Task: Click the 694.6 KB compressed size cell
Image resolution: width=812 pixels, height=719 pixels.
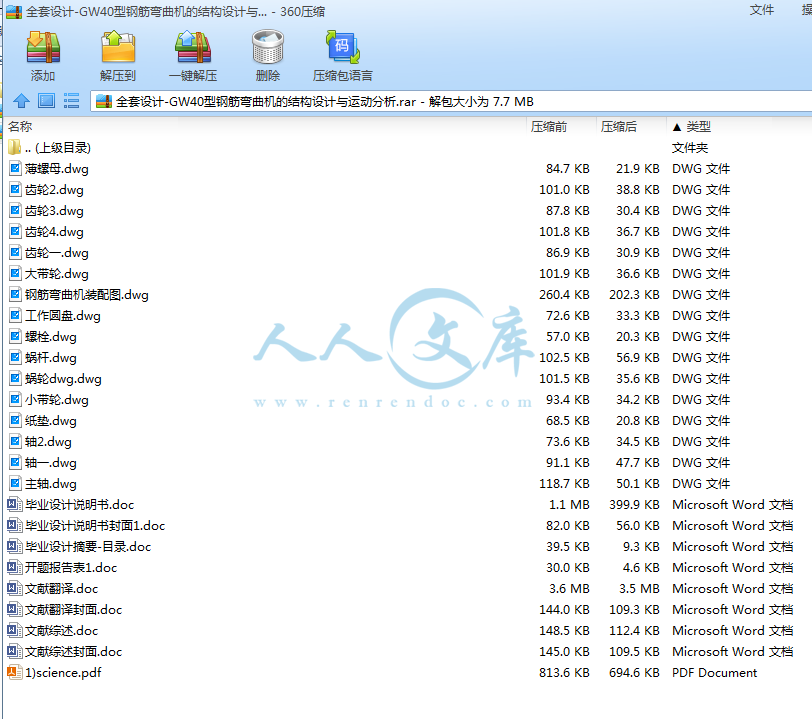Action: [634, 672]
